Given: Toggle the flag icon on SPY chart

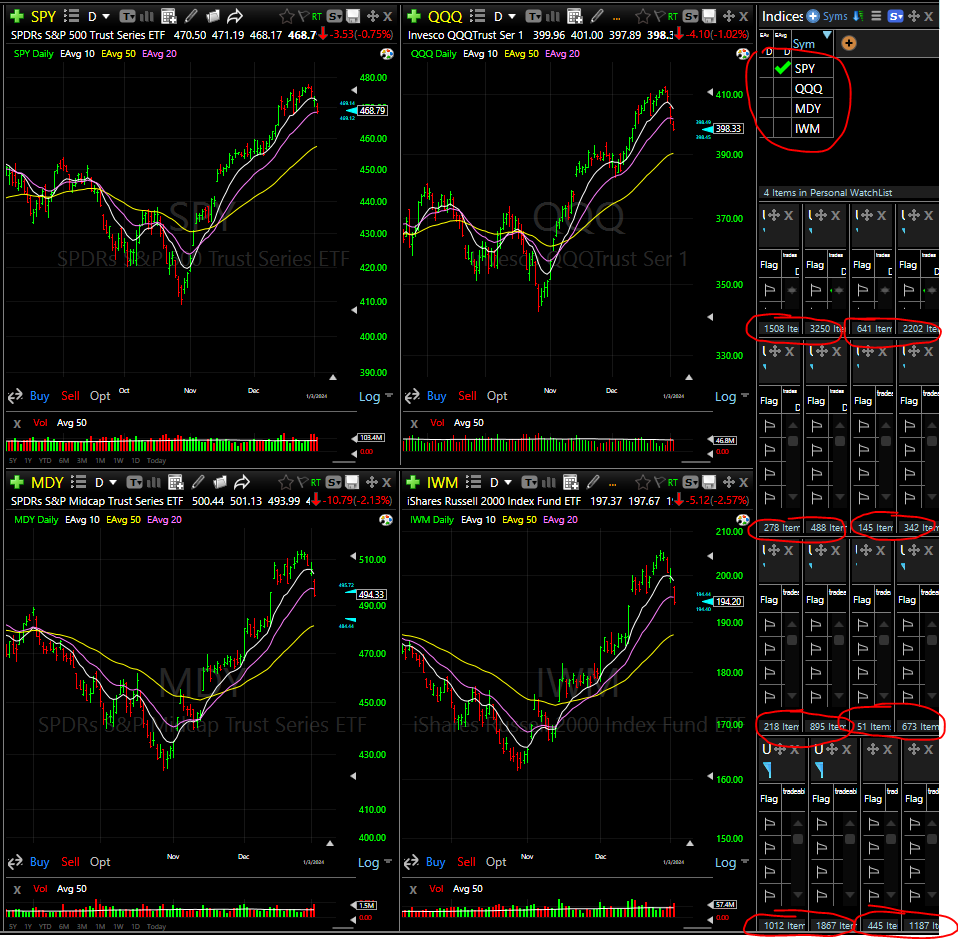Looking at the screenshot, I should tap(302, 16).
